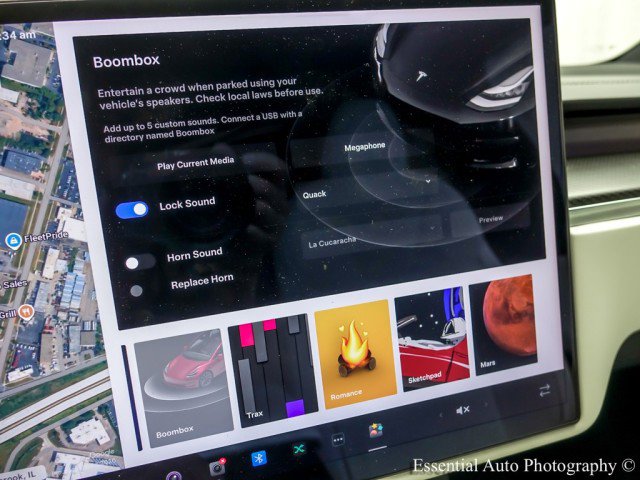Open the Toybox app icon in bottom bar
This screenshot has height=480, width=640.
click(x=376, y=431)
